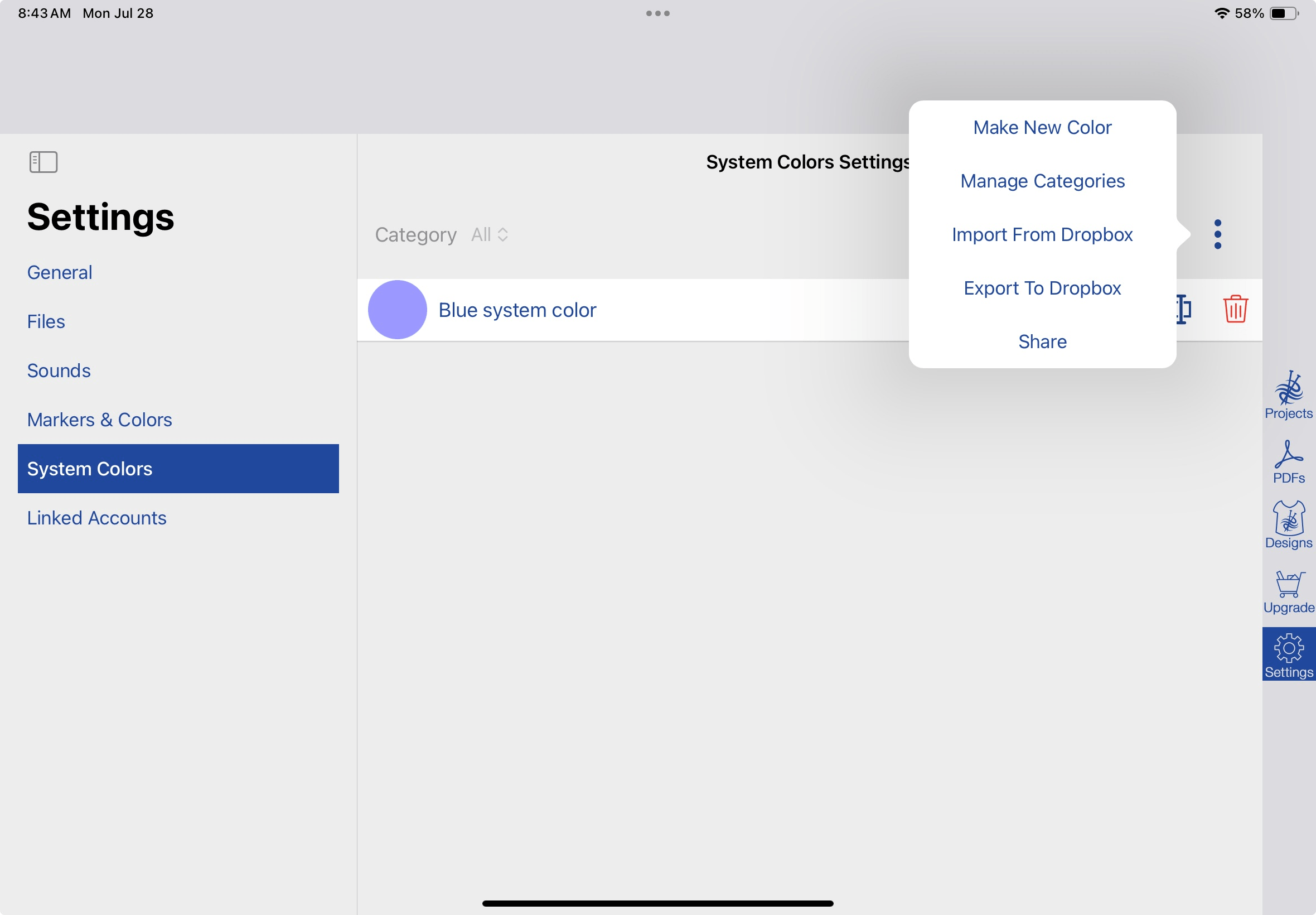Select Import From Dropbox
The height and width of the screenshot is (915, 1316).
(x=1042, y=234)
